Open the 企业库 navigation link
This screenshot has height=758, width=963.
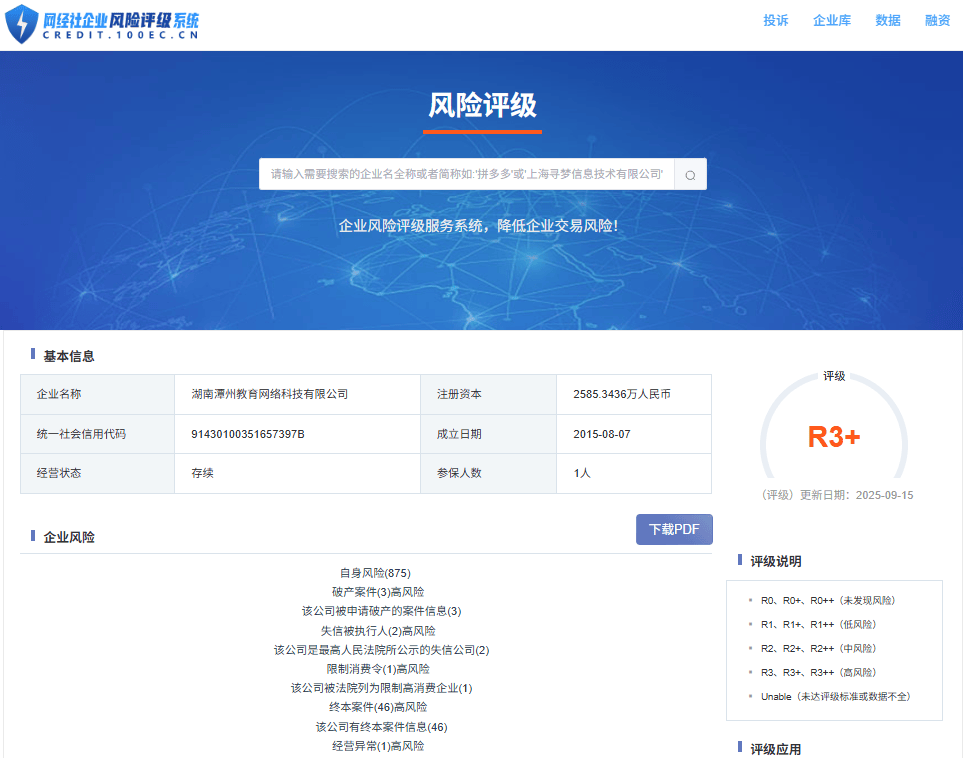831,20
